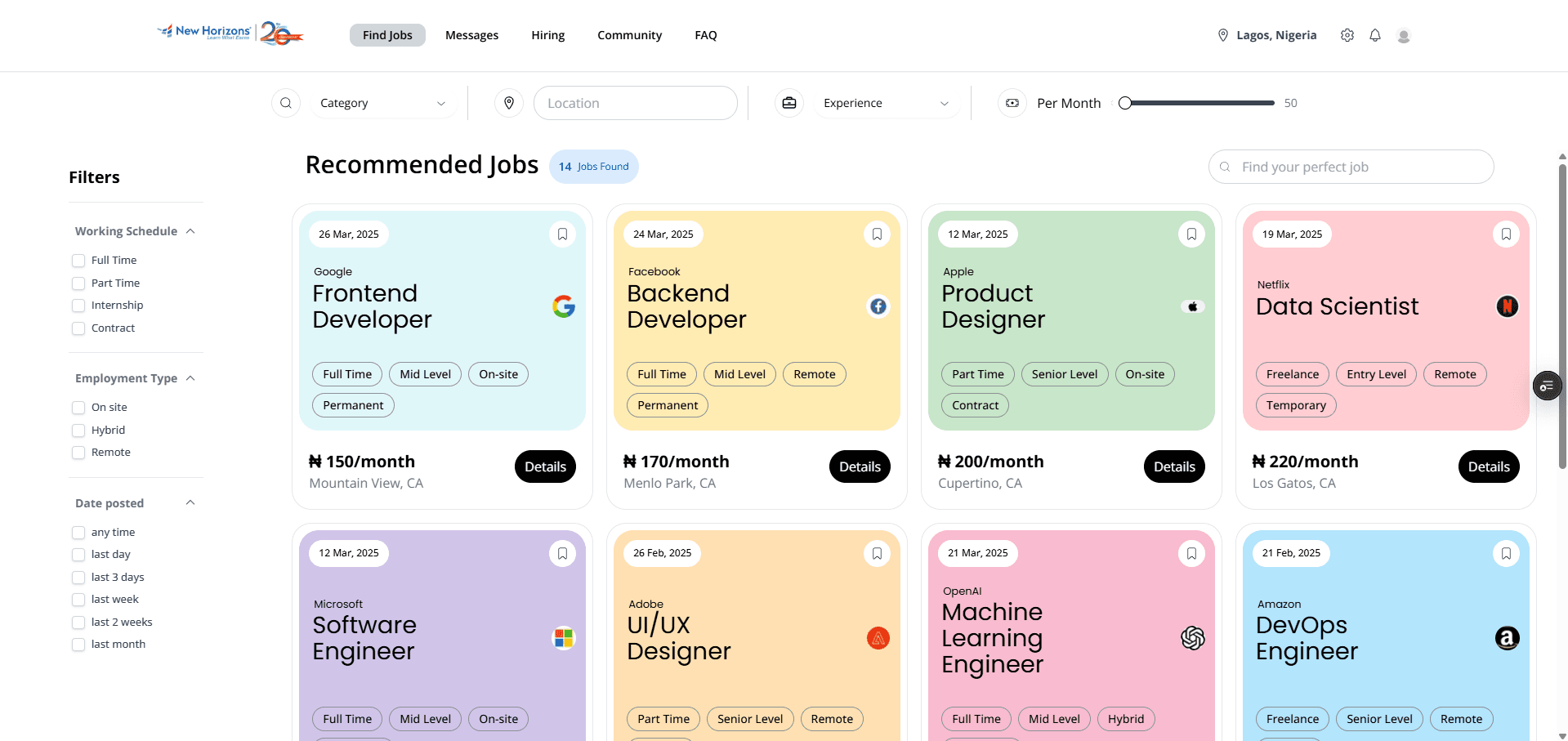Bookmark the Google Frontend Developer job

562,234
